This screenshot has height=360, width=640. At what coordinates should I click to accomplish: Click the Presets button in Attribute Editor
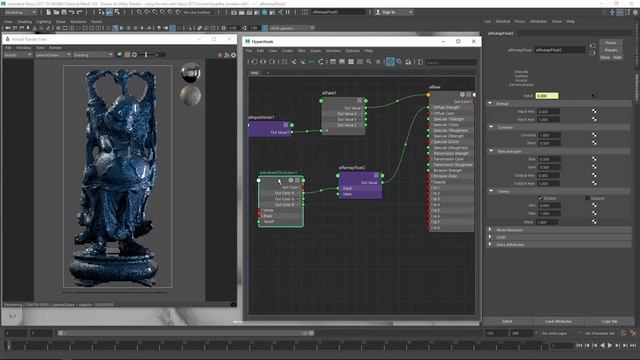[611, 50]
